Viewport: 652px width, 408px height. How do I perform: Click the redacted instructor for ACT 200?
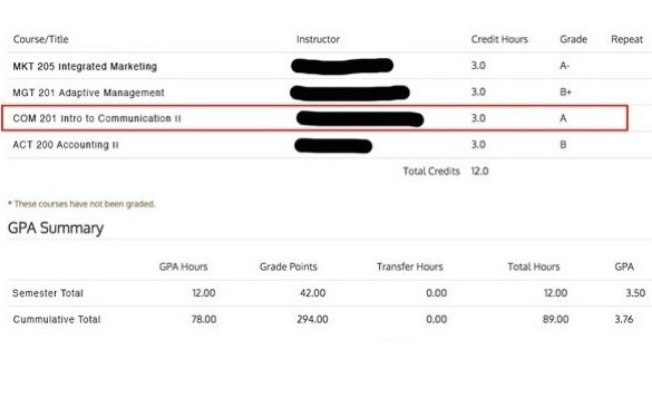pyautogui.click(x=333, y=146)
